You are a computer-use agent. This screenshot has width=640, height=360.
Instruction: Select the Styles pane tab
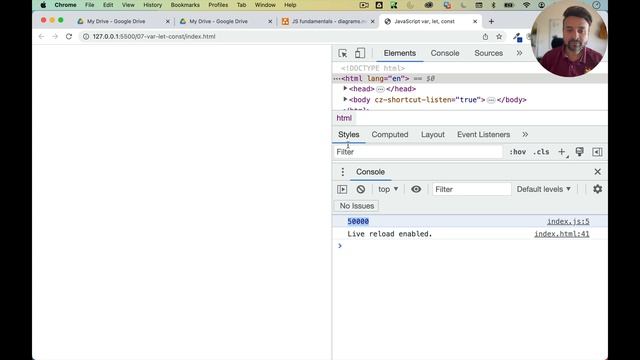tap(349, 135)
